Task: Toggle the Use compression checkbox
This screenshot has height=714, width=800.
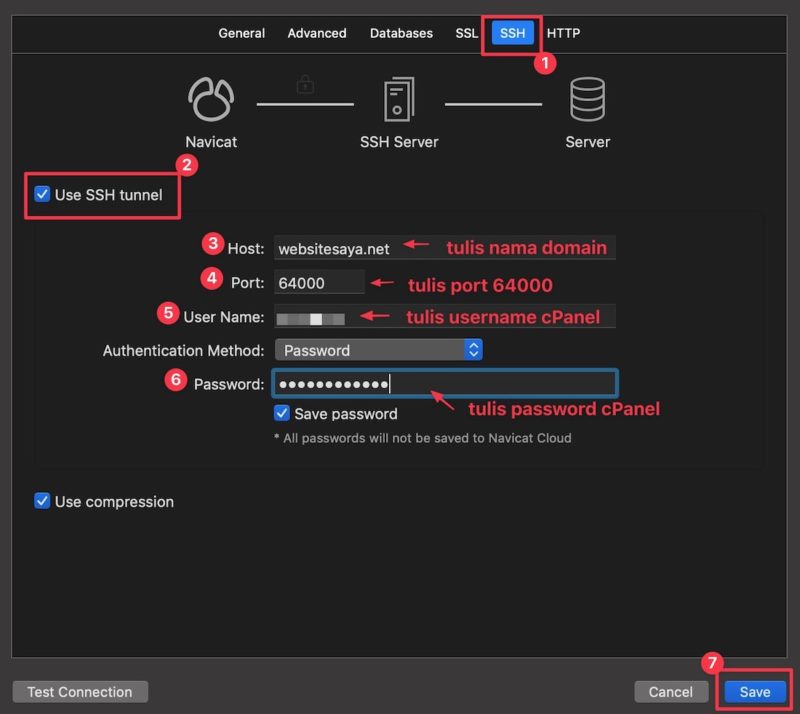Action: pyautogui.click(x=41, y=501)
